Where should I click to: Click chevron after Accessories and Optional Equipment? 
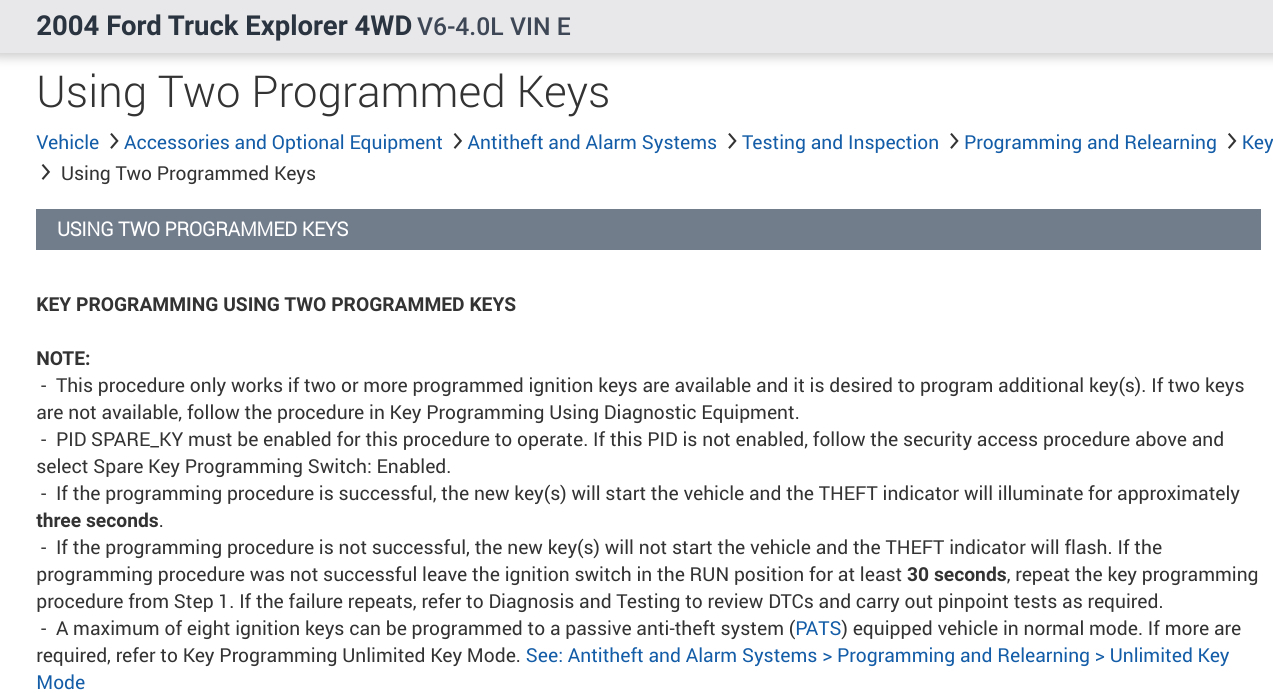[x=455, y=142]
